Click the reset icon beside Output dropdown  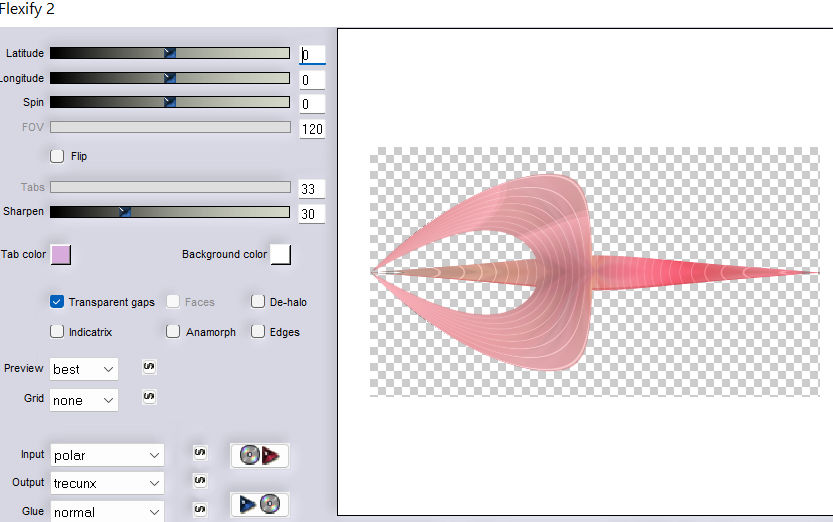pyautogui.click(x=200, y=481)
